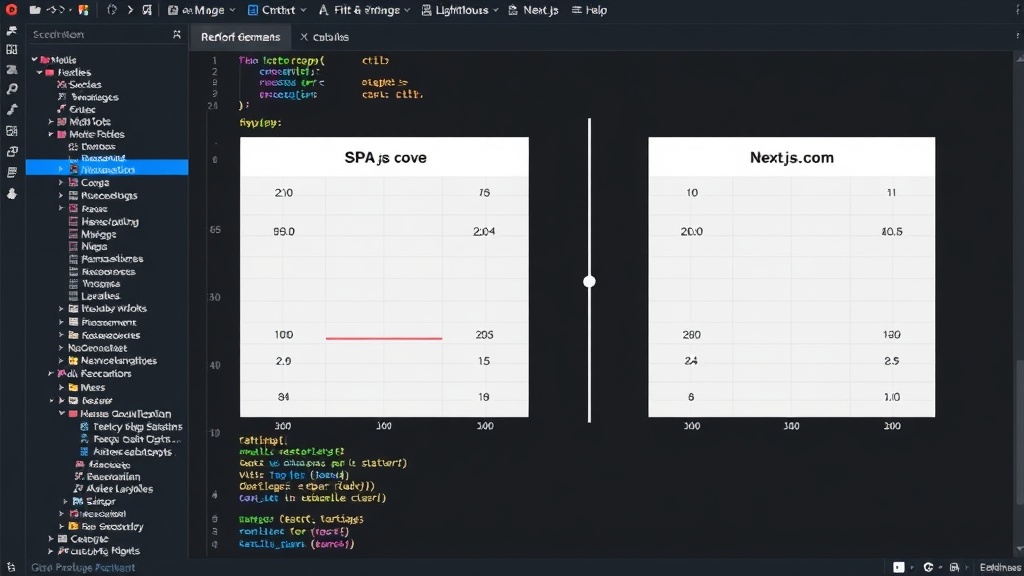Click the top activity bar icon
The width and height of the screenshot is (1024, 576).
(12, 31)
